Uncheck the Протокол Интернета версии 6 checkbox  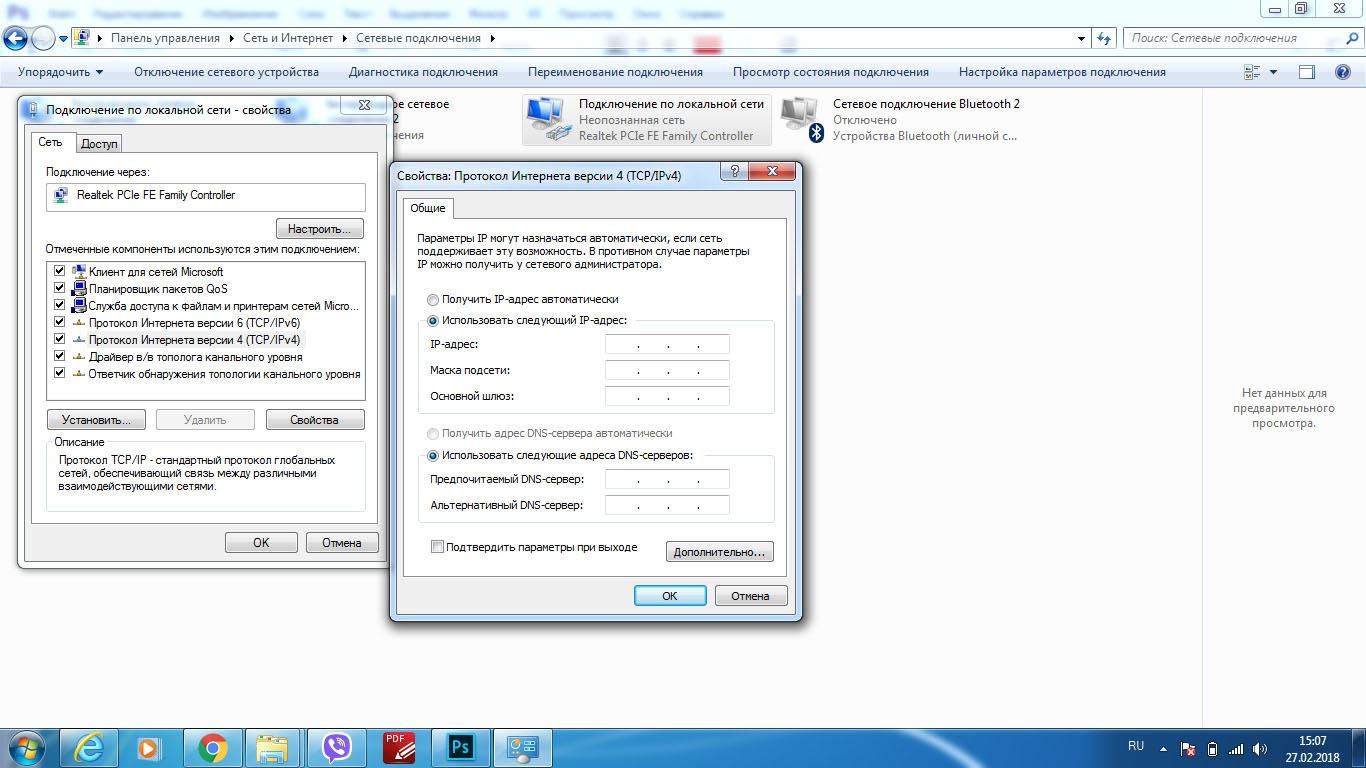pyautogui.click(x=60, y=322)
